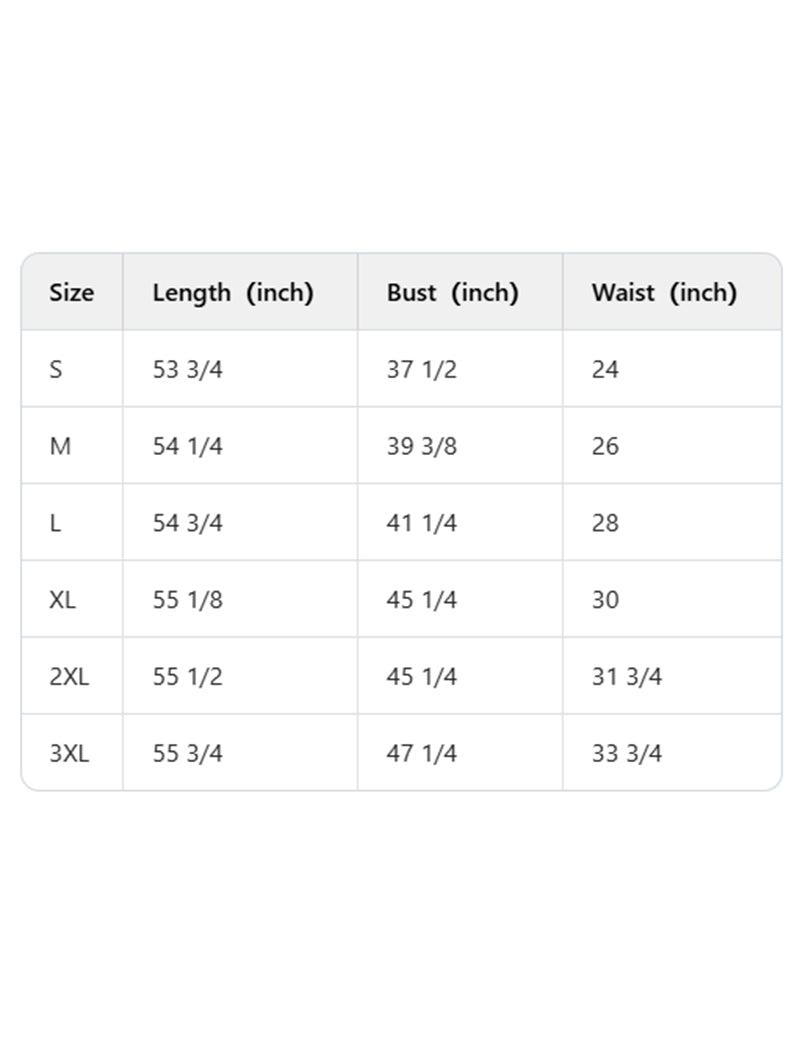Click the L size row label

click(x=55, y=523)
